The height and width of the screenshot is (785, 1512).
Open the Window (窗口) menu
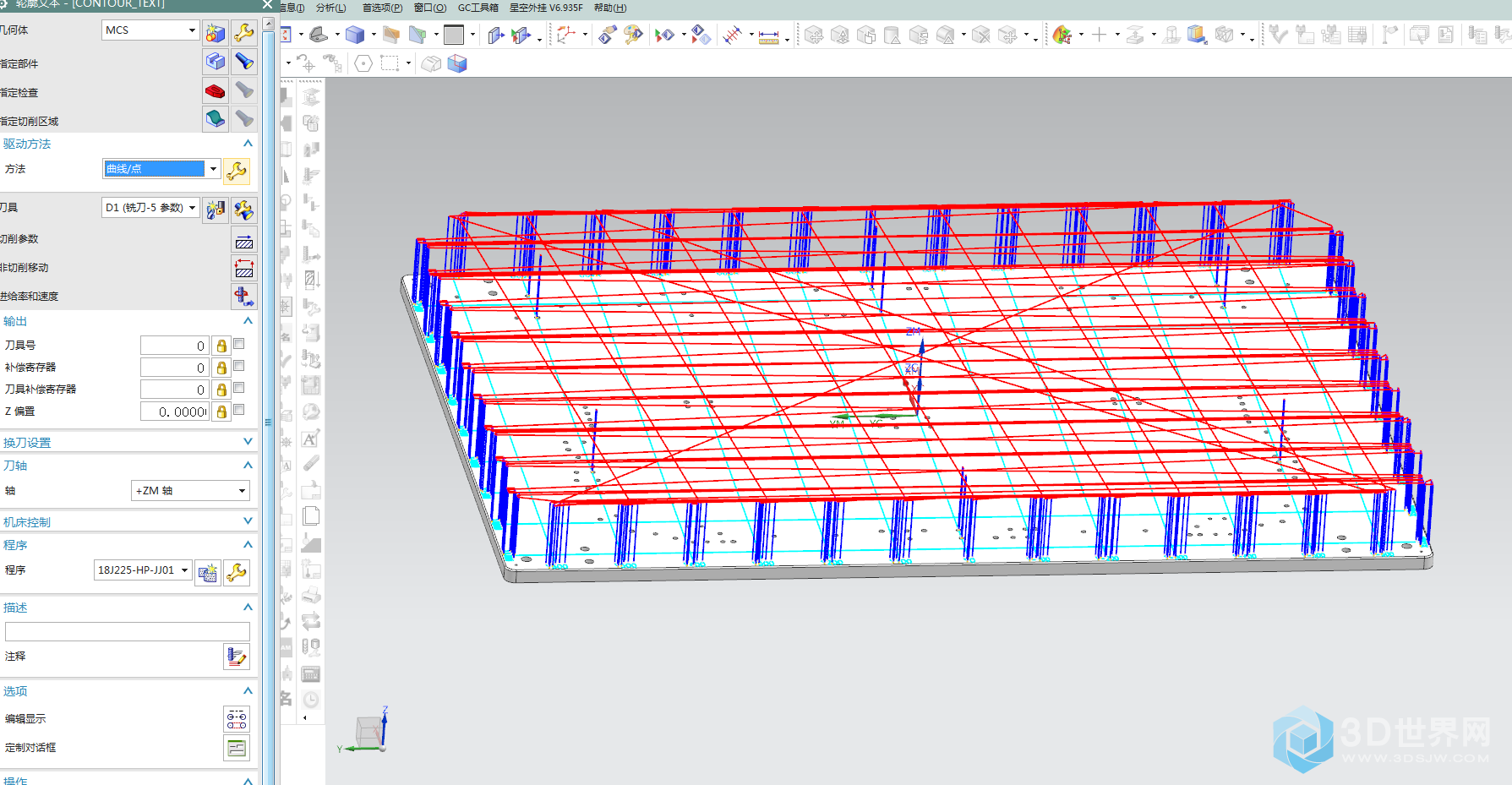430,8
